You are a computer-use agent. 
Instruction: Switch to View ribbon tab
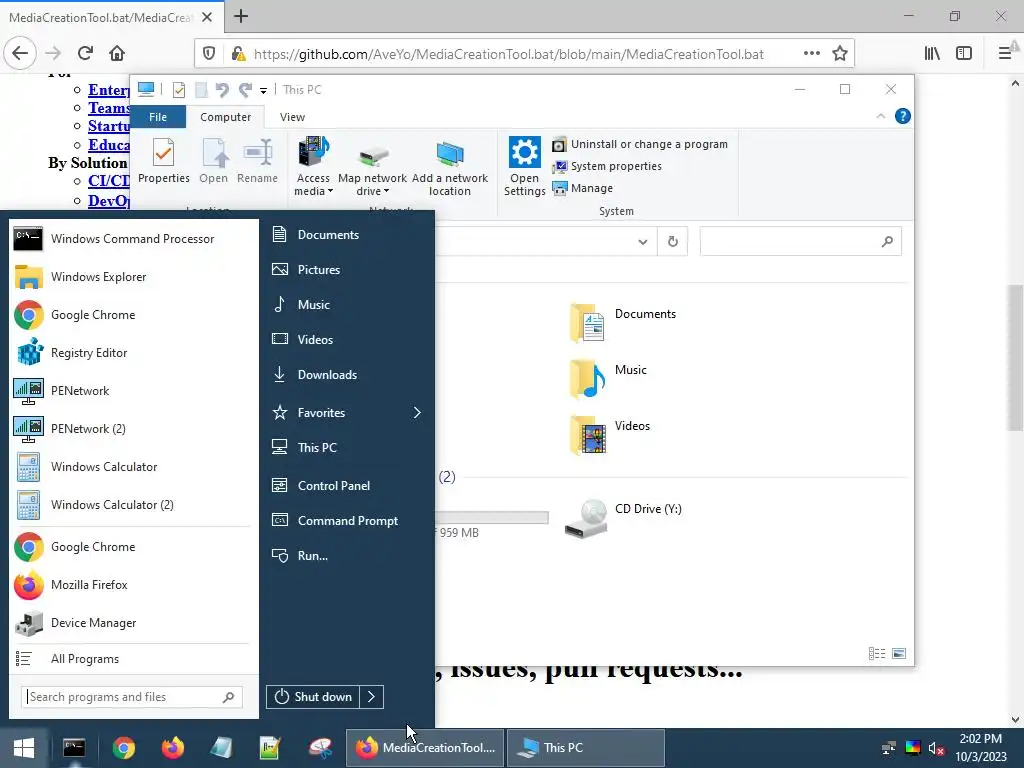click(x=292, y=117)
